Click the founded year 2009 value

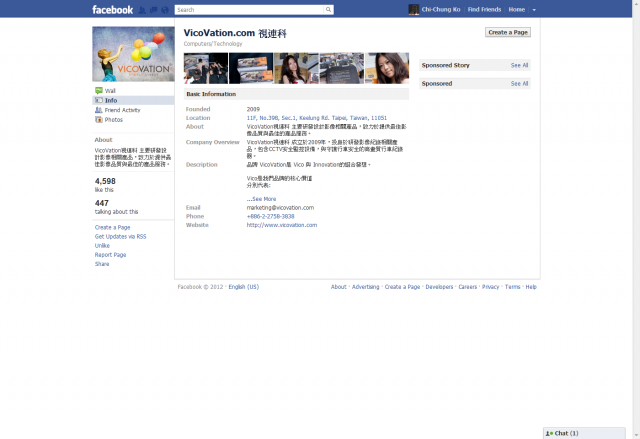click(253, 109)
